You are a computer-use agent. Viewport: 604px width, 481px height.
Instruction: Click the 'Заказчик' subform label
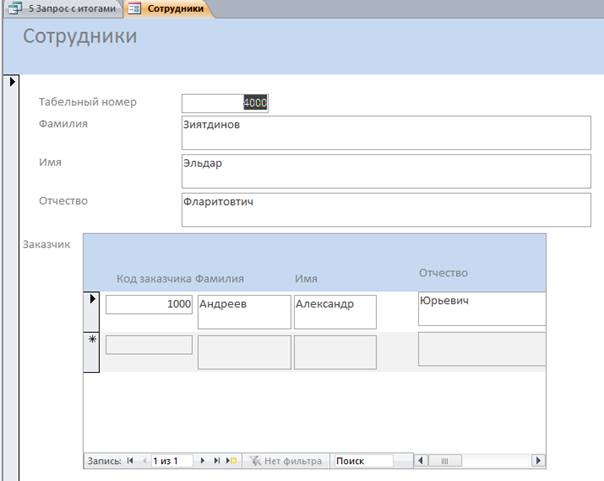click(47, 244)
